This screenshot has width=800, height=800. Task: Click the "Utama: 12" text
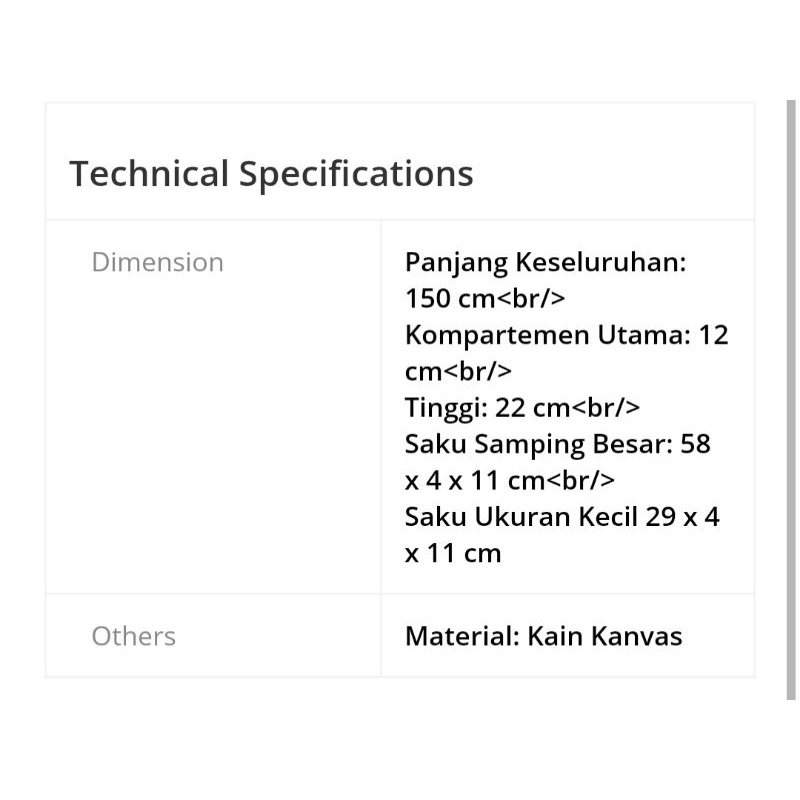664,335
